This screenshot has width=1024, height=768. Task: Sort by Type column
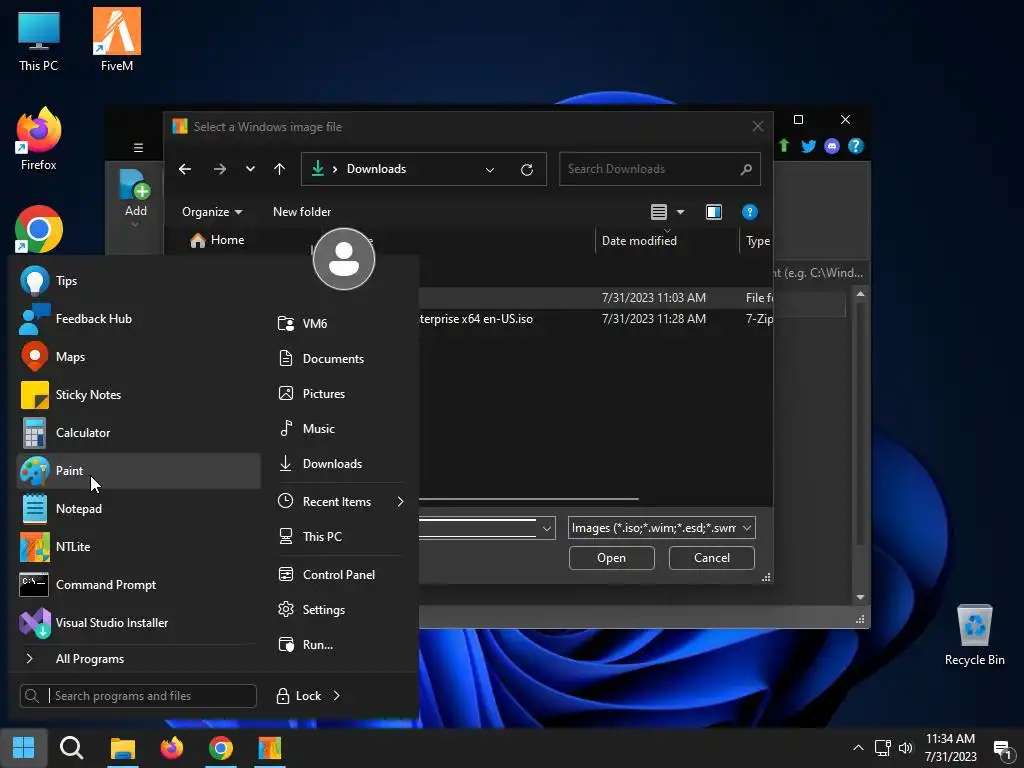click(x=758, y=241)
